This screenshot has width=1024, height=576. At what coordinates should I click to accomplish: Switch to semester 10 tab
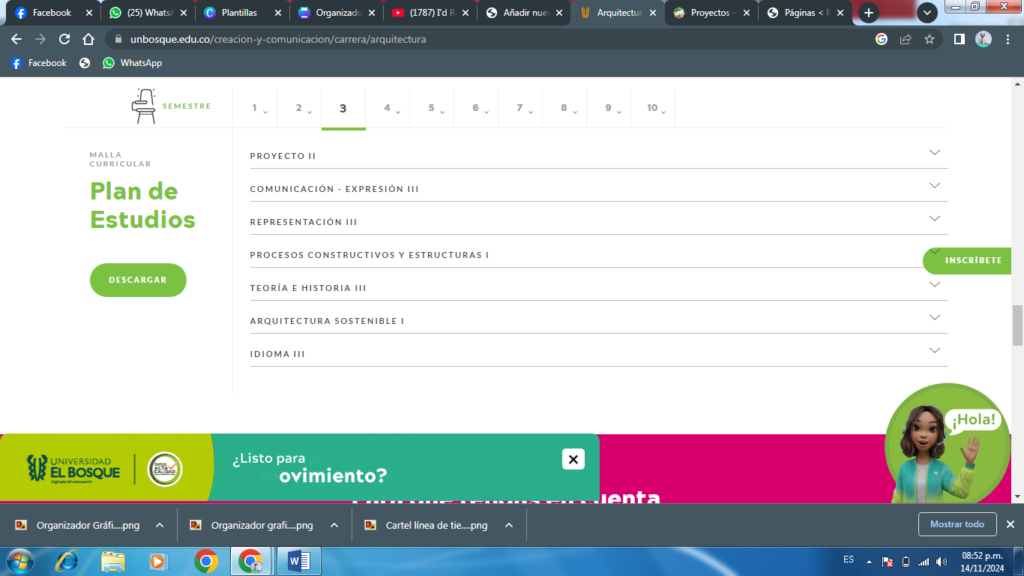click(x=653, y=108)
